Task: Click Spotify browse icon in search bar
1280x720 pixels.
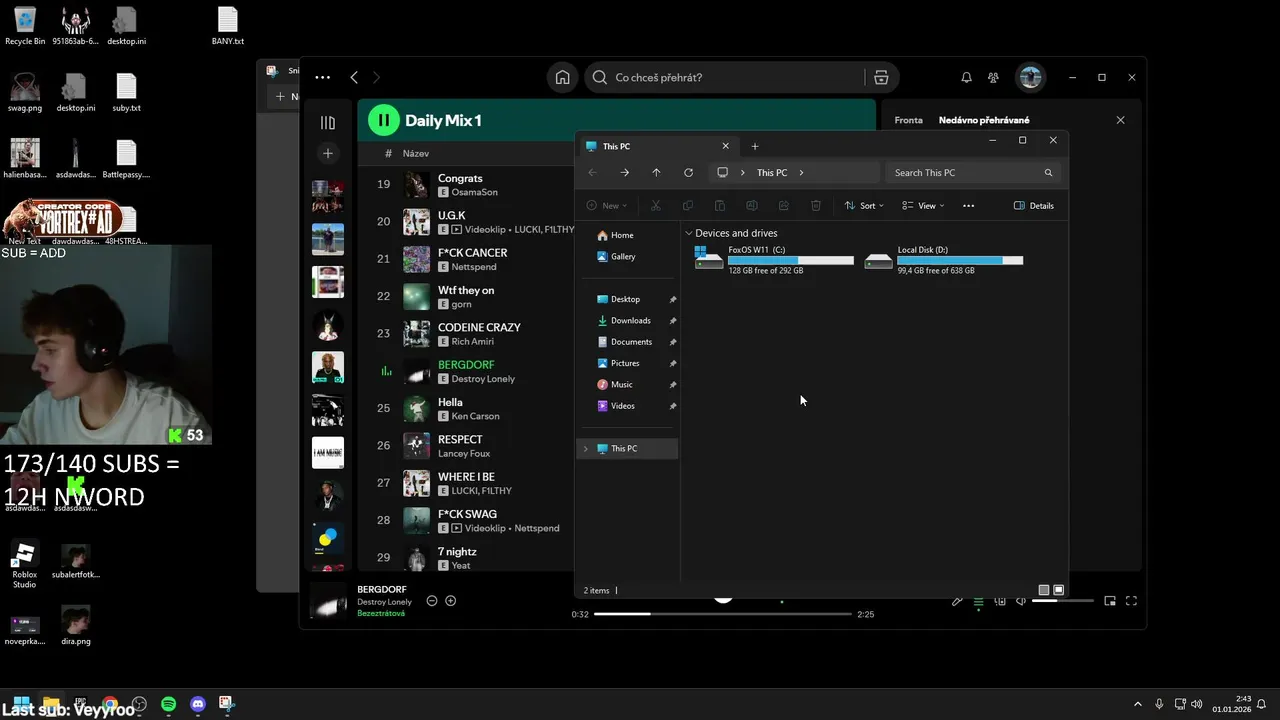Action: [881, 77]
